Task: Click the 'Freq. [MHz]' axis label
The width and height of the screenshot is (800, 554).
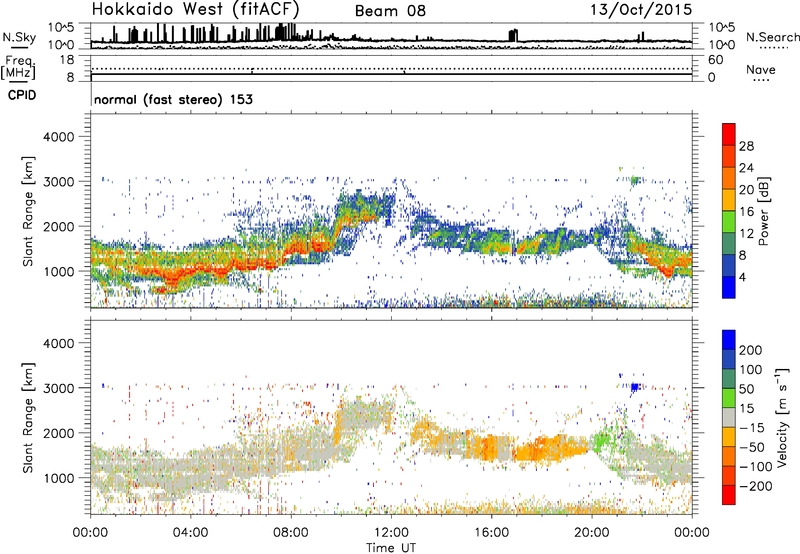Action: 18,68
